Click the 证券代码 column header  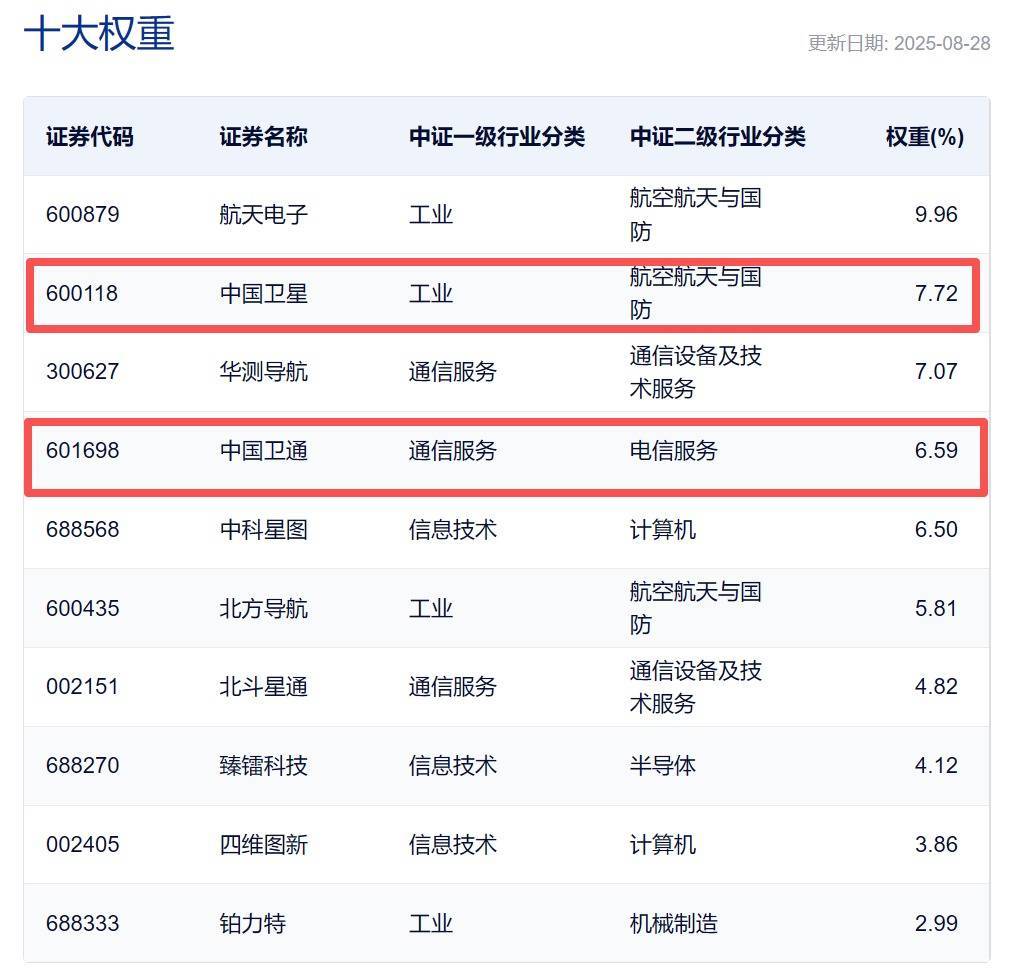(x=89, y=137)
